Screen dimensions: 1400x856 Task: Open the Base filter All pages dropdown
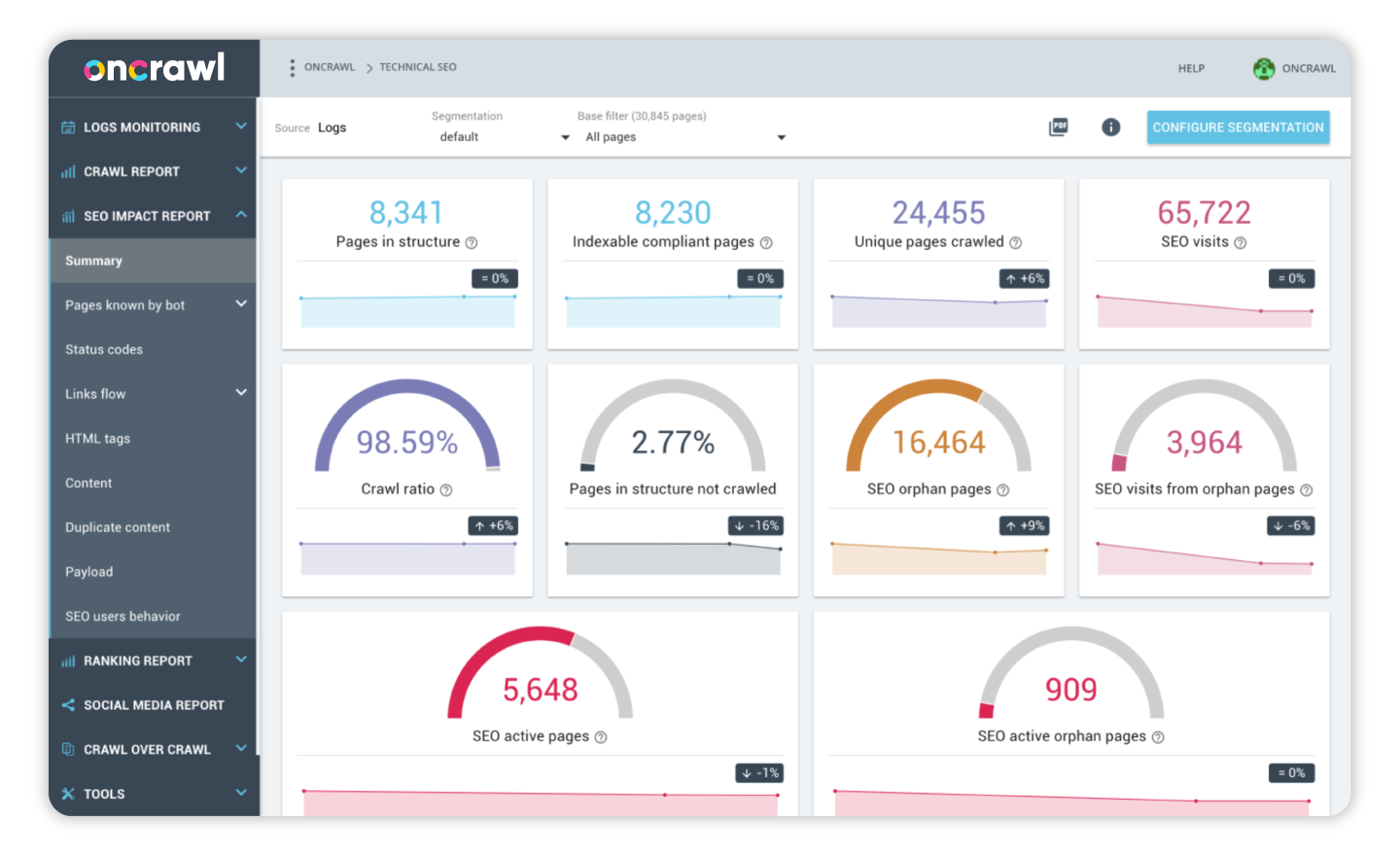tap(684, 137)
